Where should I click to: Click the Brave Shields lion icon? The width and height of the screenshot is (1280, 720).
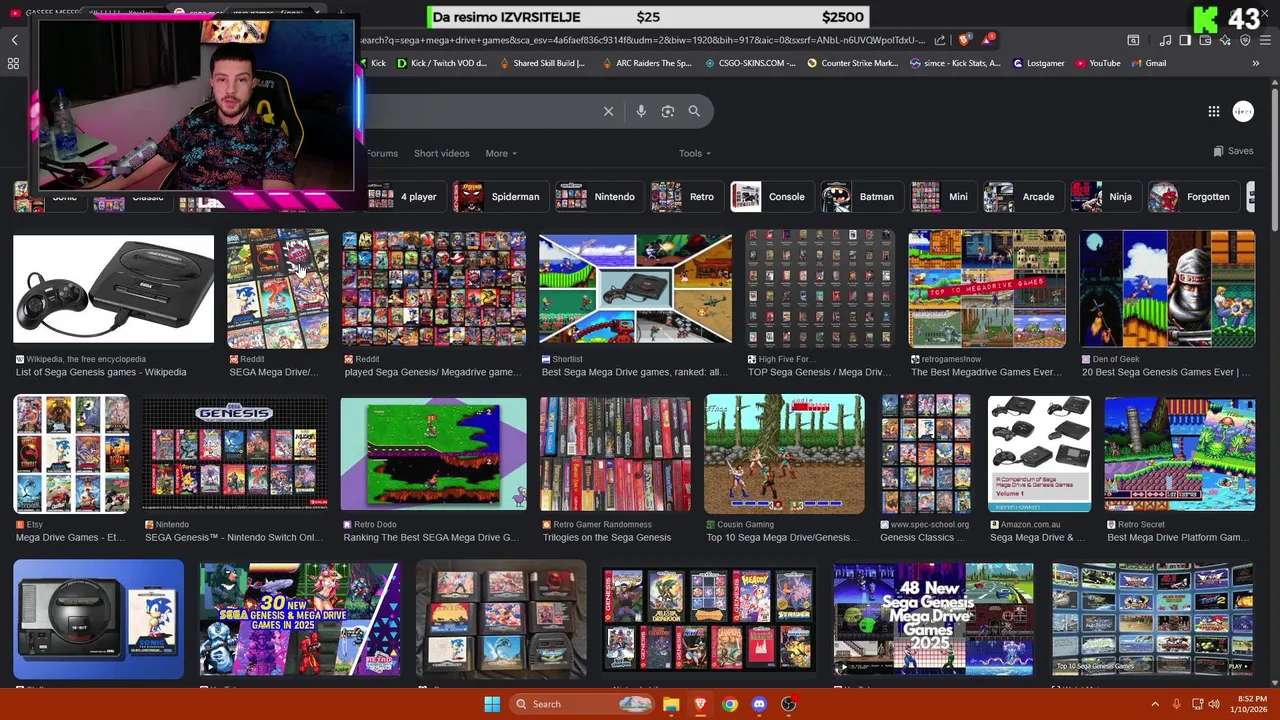[x=964, y=40]
